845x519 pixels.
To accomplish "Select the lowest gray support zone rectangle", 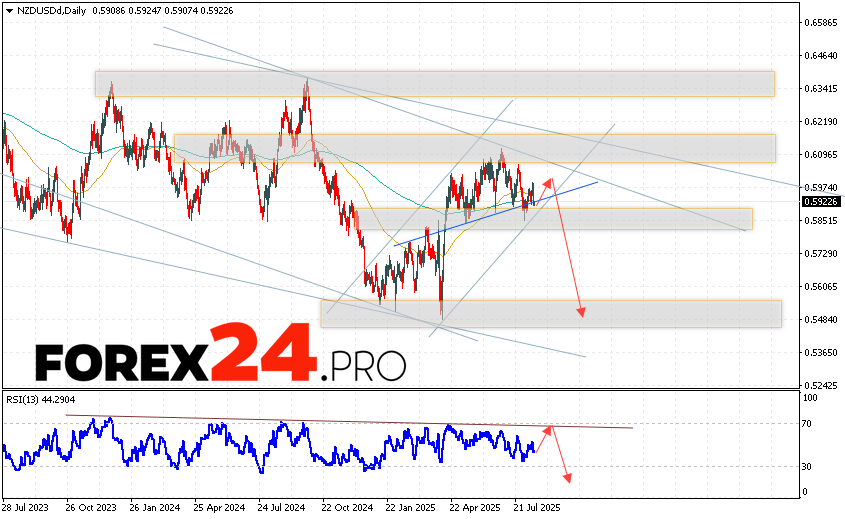I will point(550,313).
